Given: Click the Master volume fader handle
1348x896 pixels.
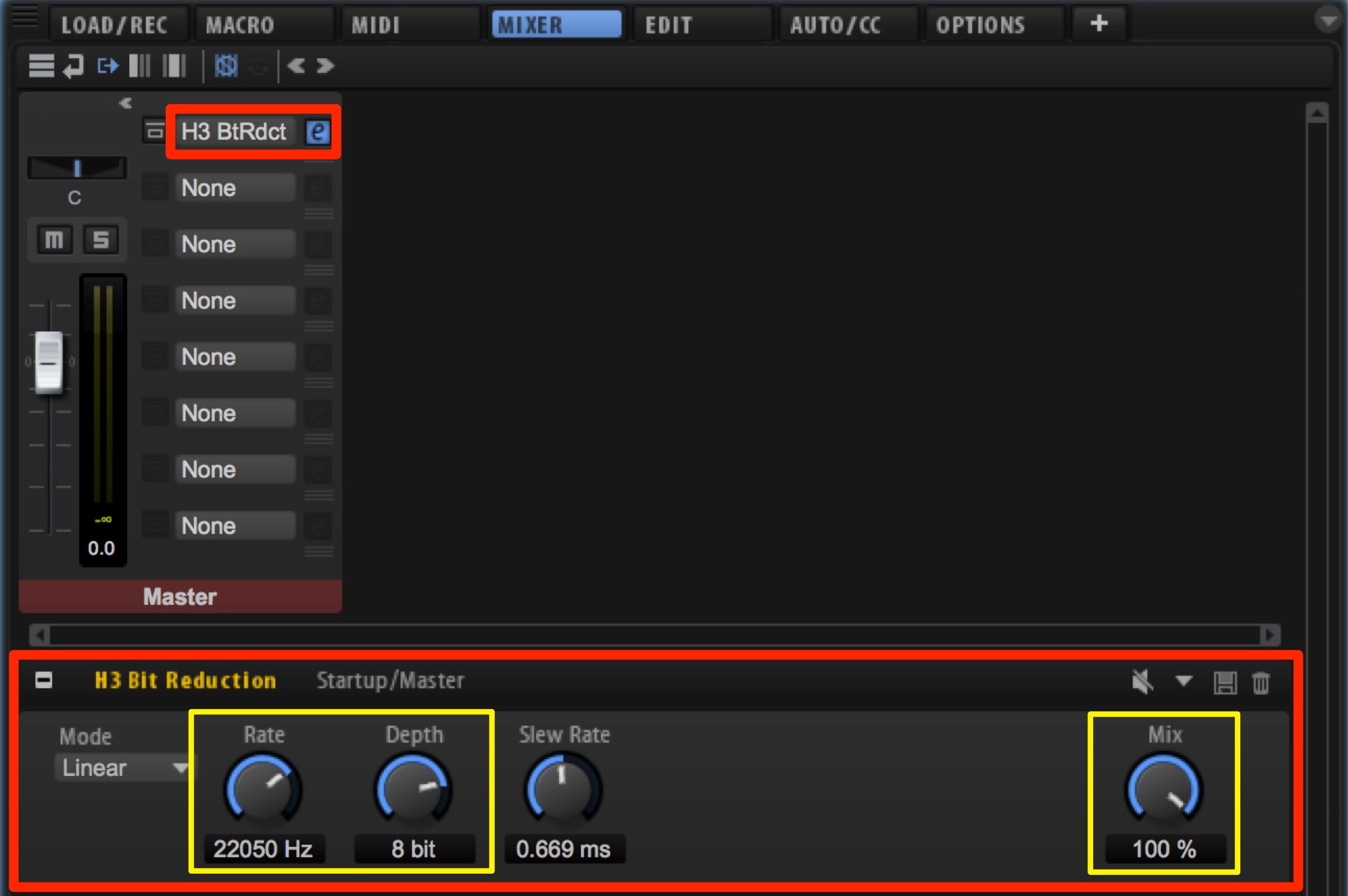Looking at the screenshot, I should 49,362.
